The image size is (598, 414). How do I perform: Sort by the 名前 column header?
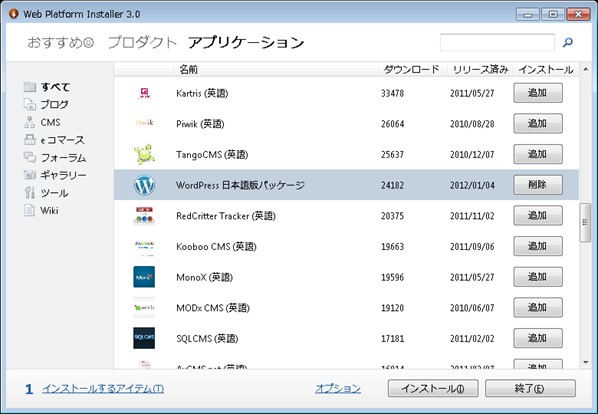tap(188, 69)
